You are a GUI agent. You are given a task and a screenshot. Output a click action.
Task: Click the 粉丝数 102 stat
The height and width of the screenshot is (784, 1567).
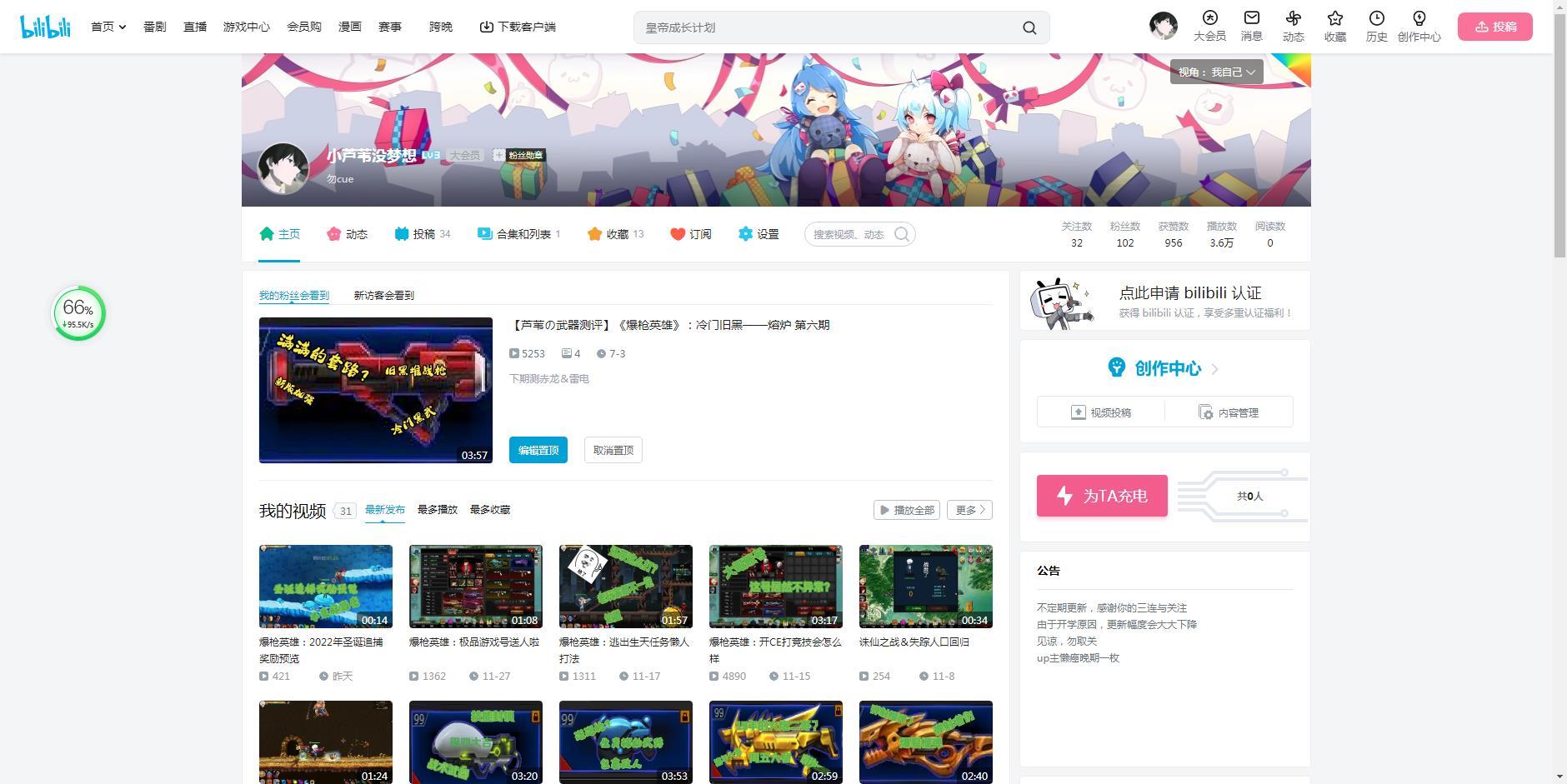click(x=1125, y=234)
